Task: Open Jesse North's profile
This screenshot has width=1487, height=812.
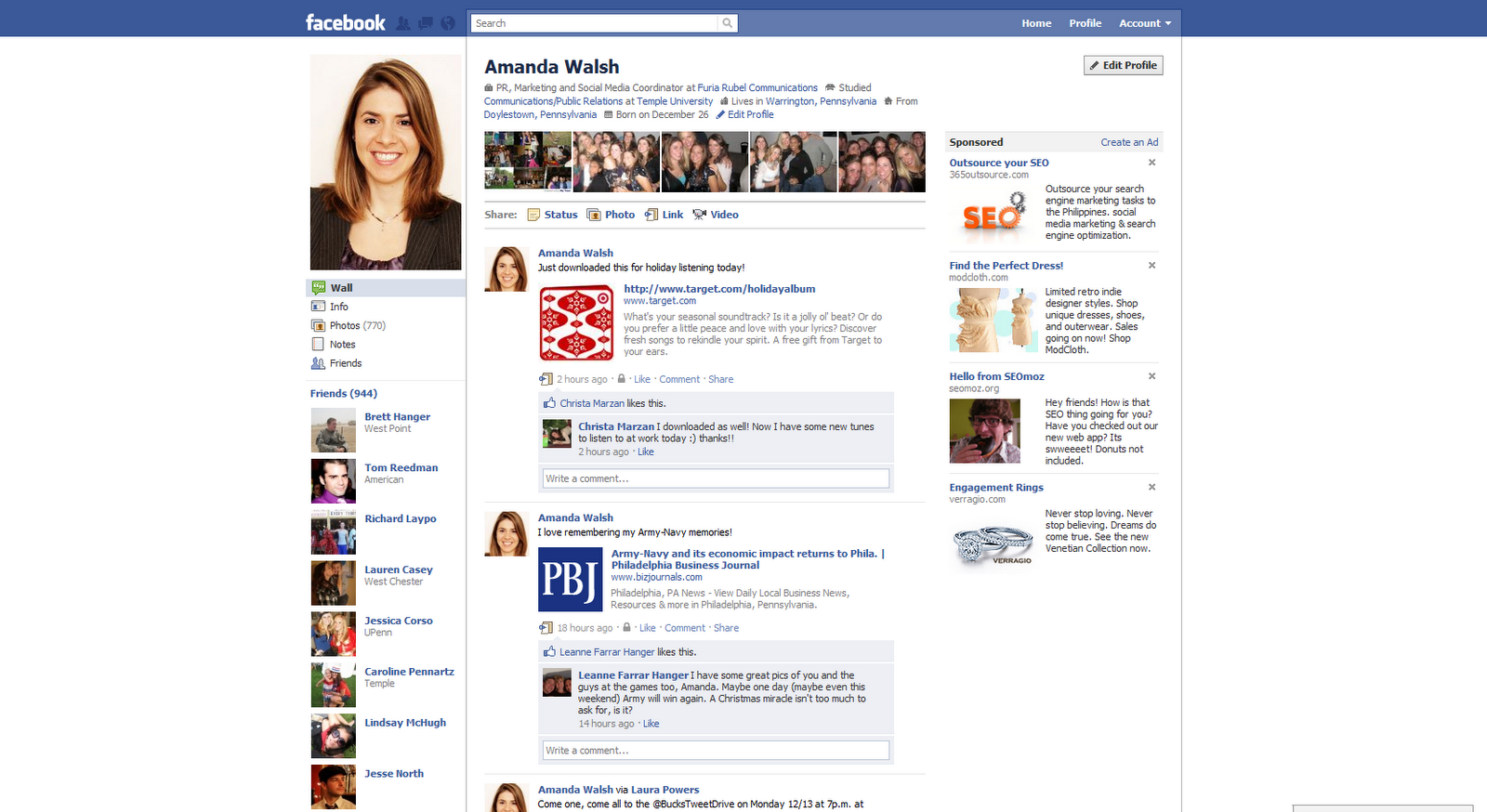Action: point(393,773)
